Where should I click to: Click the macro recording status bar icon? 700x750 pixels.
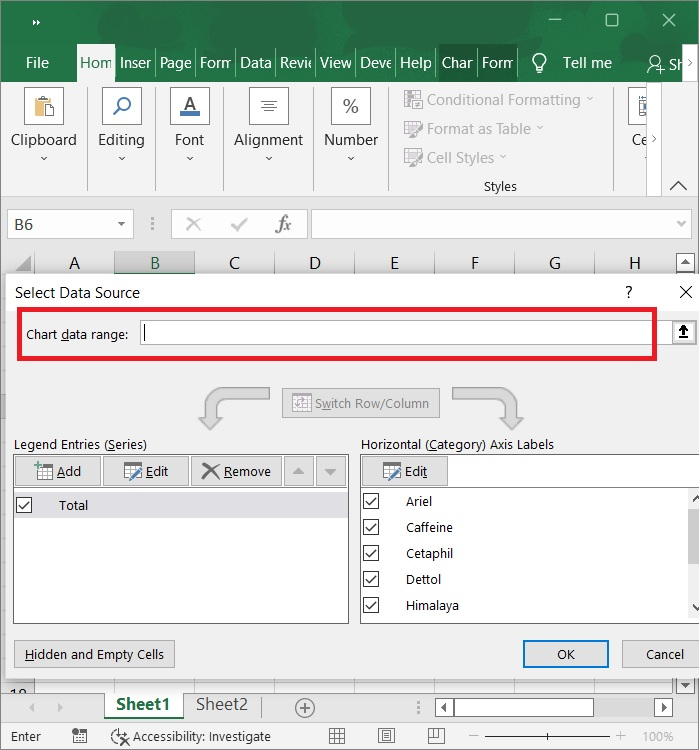coord(79,736)
